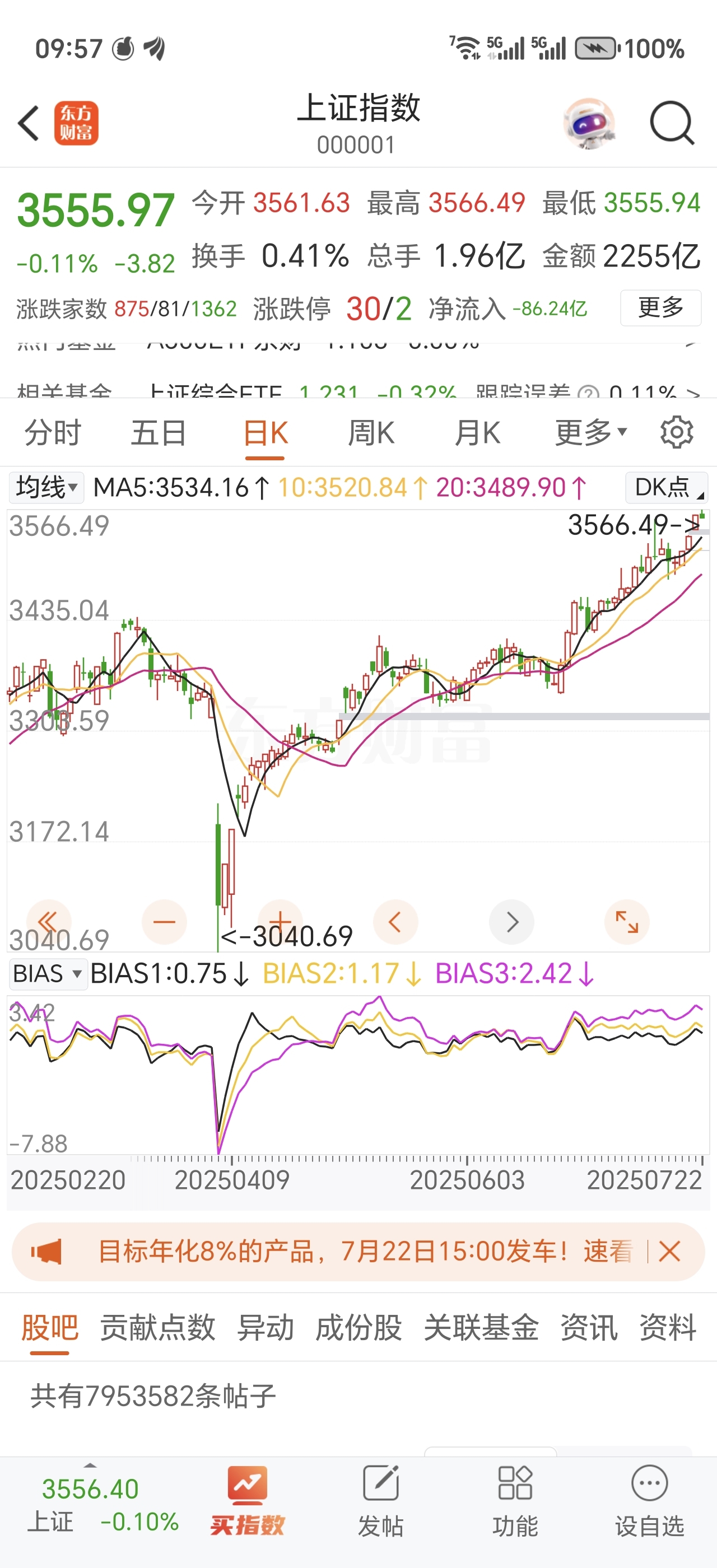Open 成份股 tab

pyautogui.click(x=359, y=1327)
